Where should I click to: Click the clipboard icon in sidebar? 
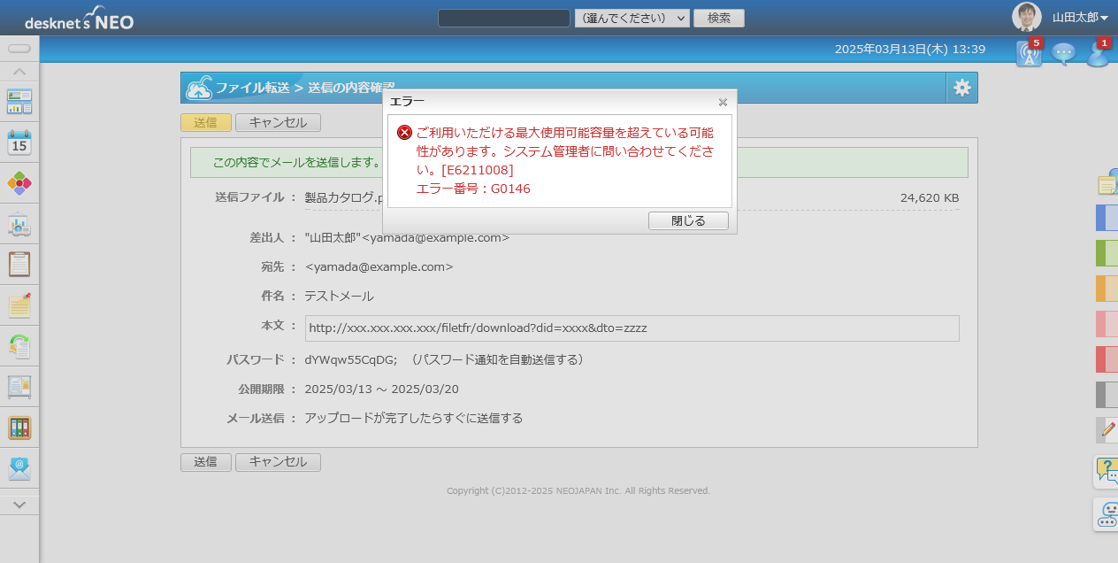click(19, 264)
